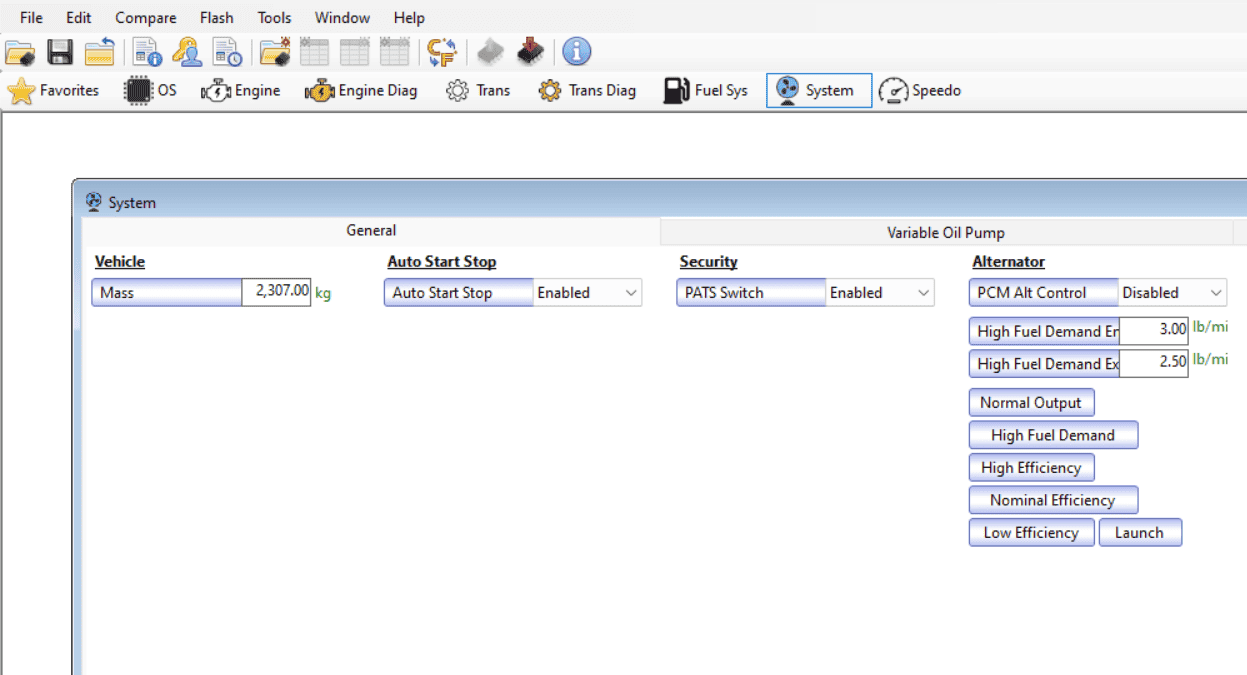The height and width of the screenshot is (675, 1247).
Task: Open the High Efficiency table
Action: [1031, 468]
